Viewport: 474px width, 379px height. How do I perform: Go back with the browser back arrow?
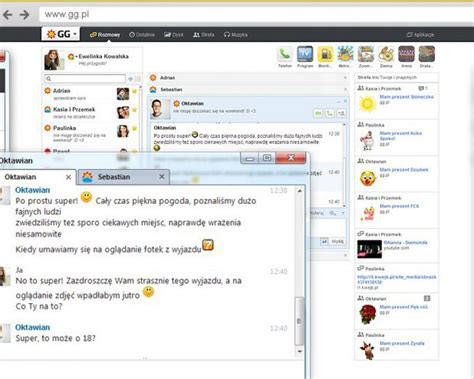pyautogui.click(x=7, y=15)
